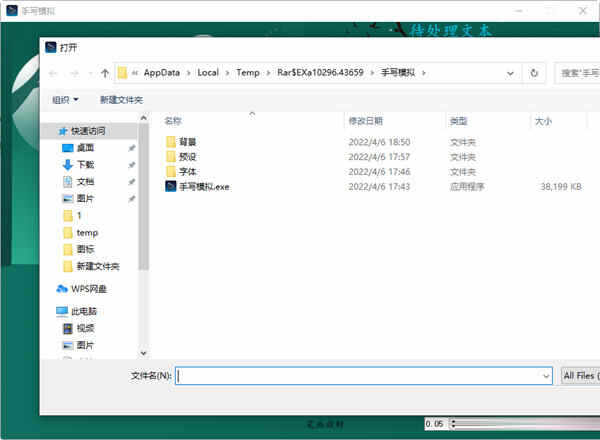Viewport: 600px width, 440px height.
Task: Create a new folder with 新建文件夹
Action: [121, 100]
